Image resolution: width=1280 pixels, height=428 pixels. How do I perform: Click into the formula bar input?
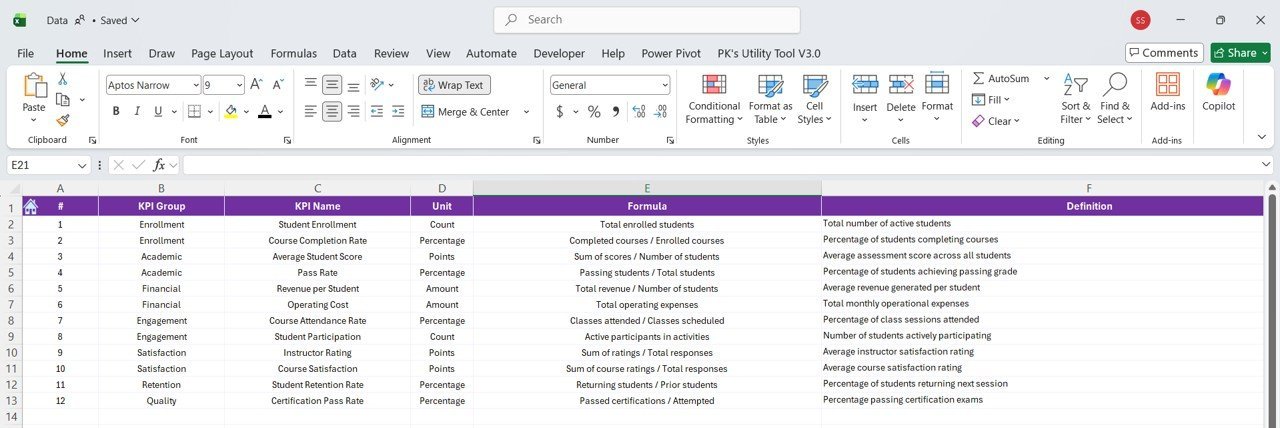720,165
